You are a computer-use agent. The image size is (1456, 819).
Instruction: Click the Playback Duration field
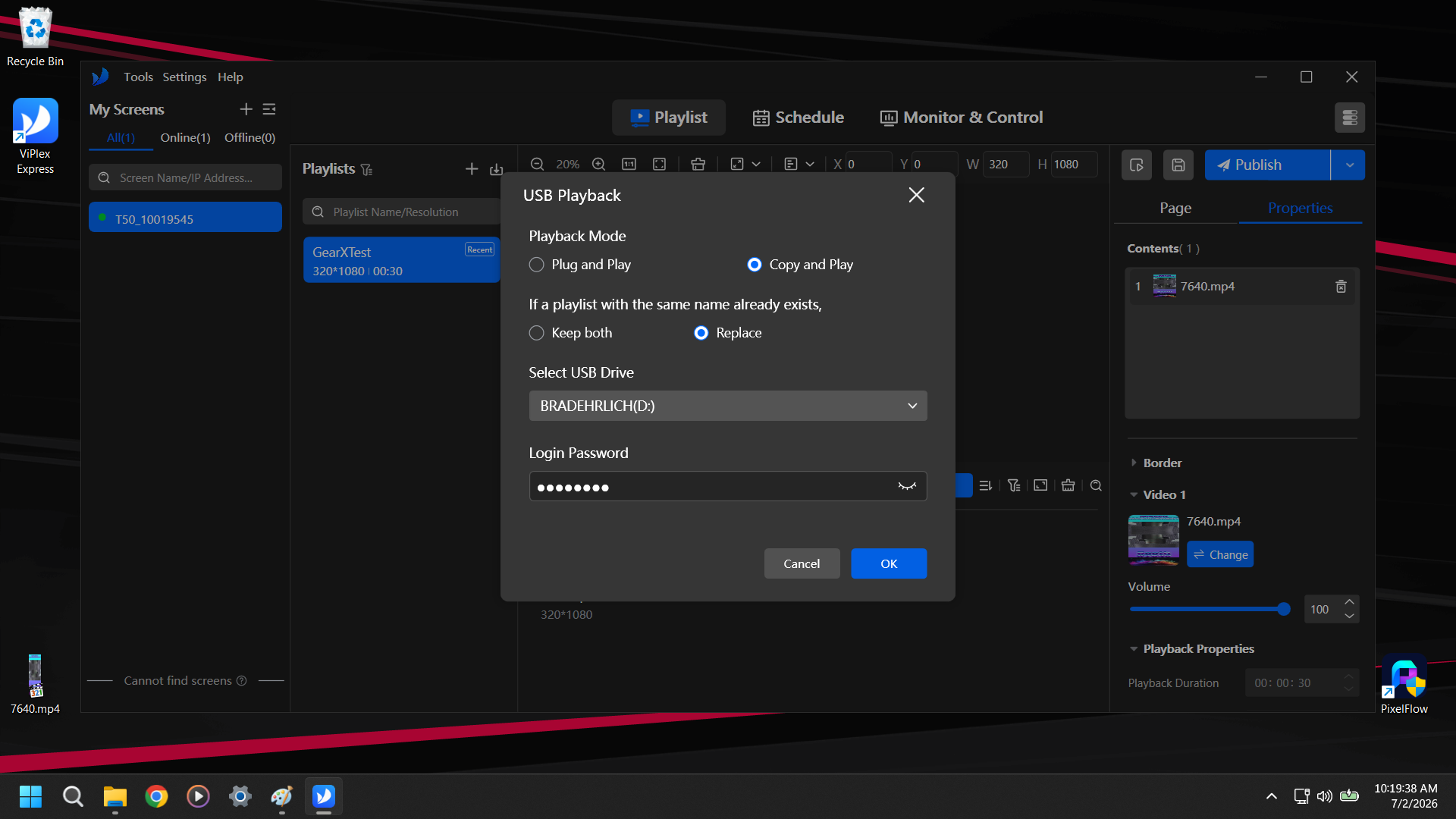[x=1301, y=682]
